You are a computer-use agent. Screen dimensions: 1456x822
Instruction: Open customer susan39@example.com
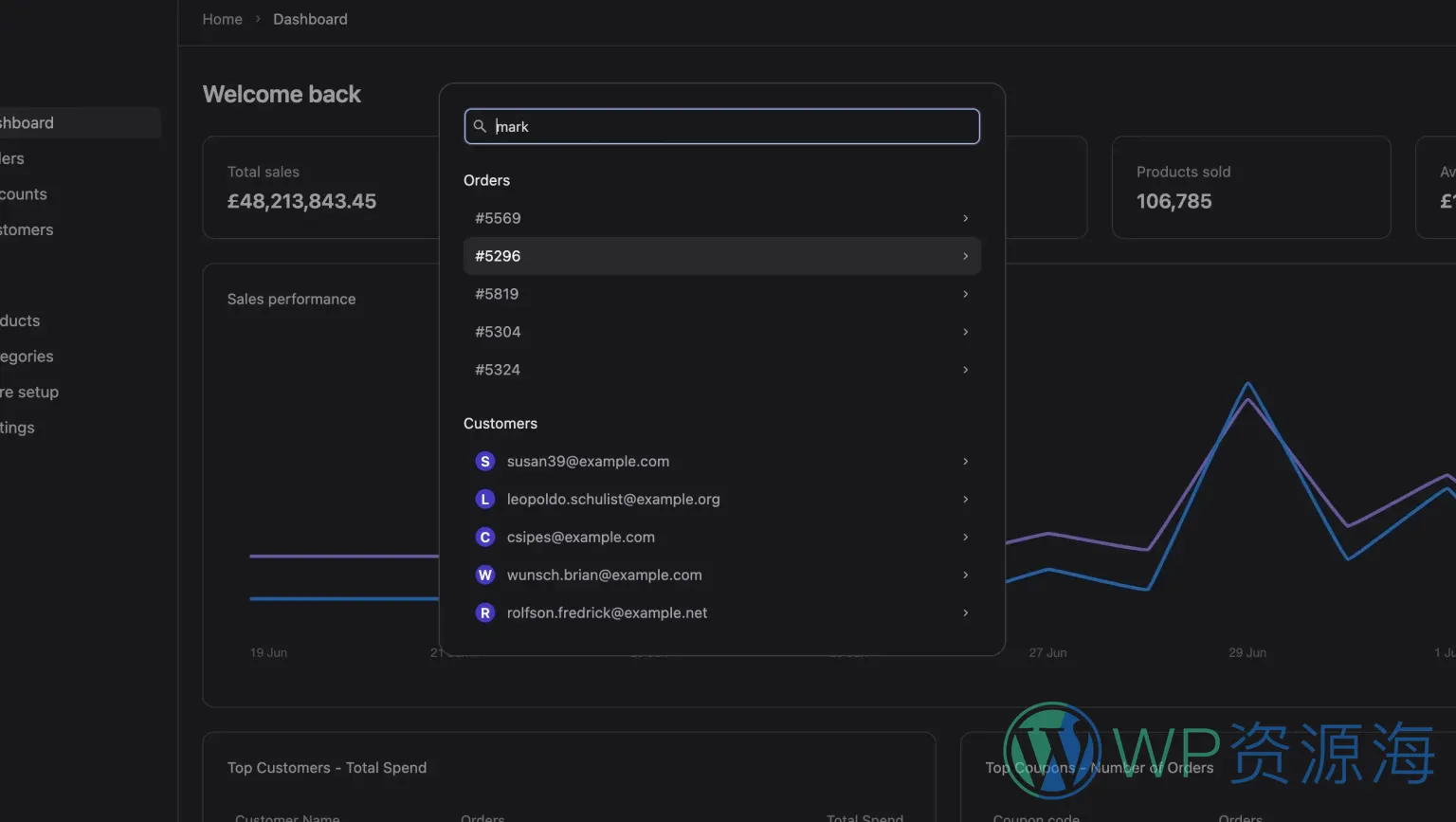(x=721, y=462)
